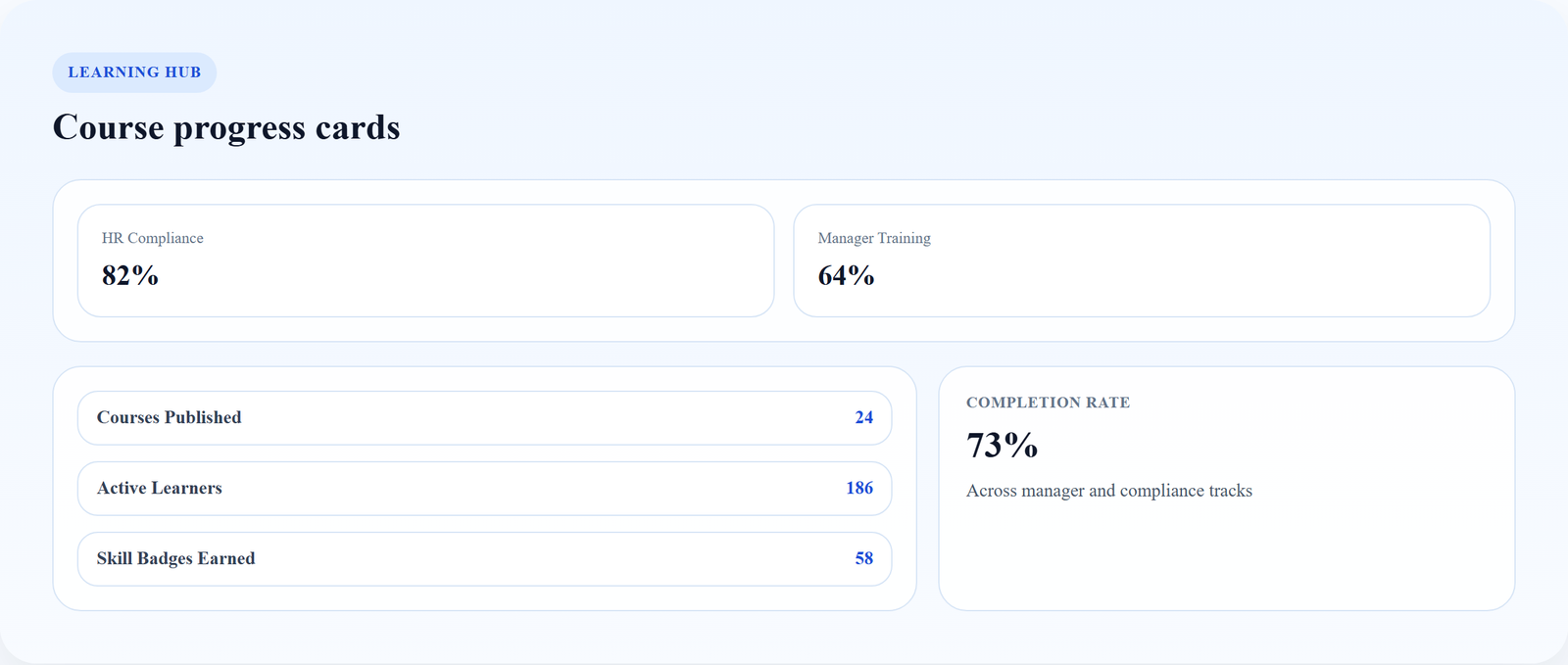Viewport: 1568px width, 665px height.
Task: Open the Manager Training card
Action: pyautogui.click(x=1142, y=261)
